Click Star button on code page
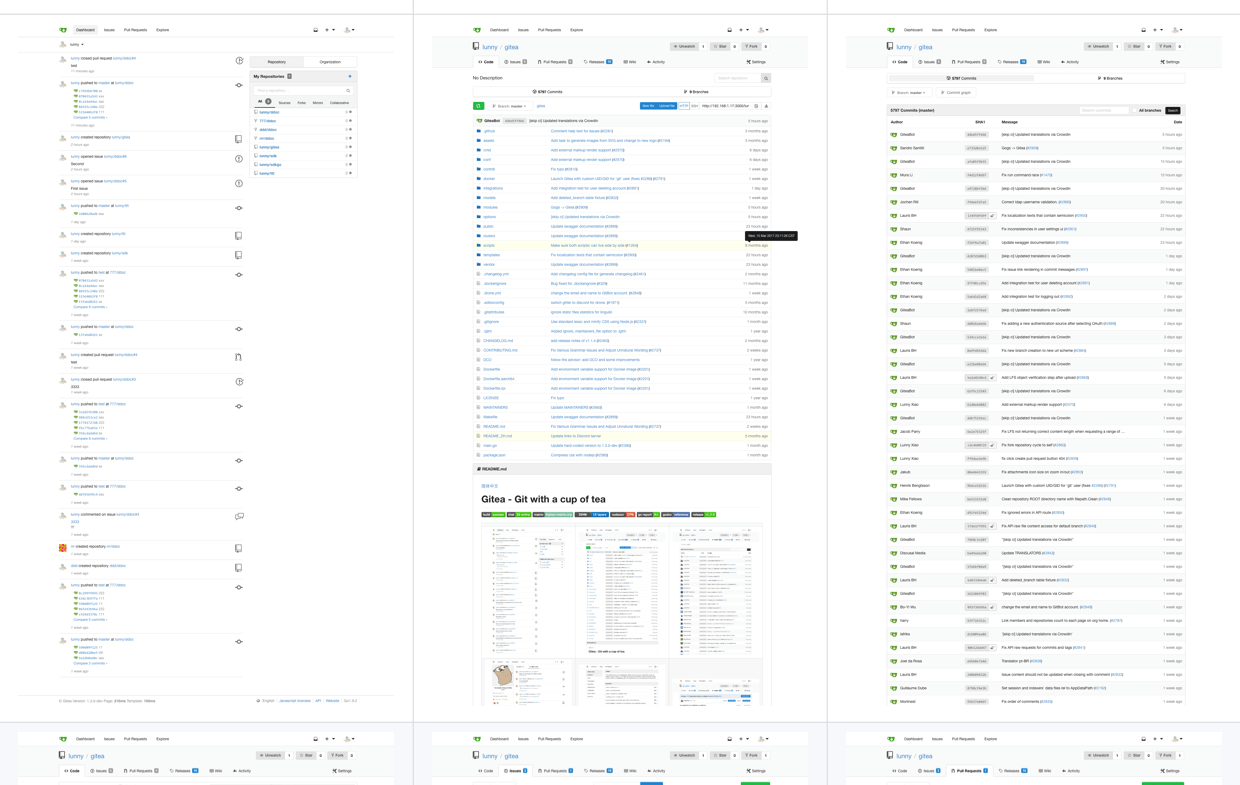Screen dimensions: 1240x785 720,46
